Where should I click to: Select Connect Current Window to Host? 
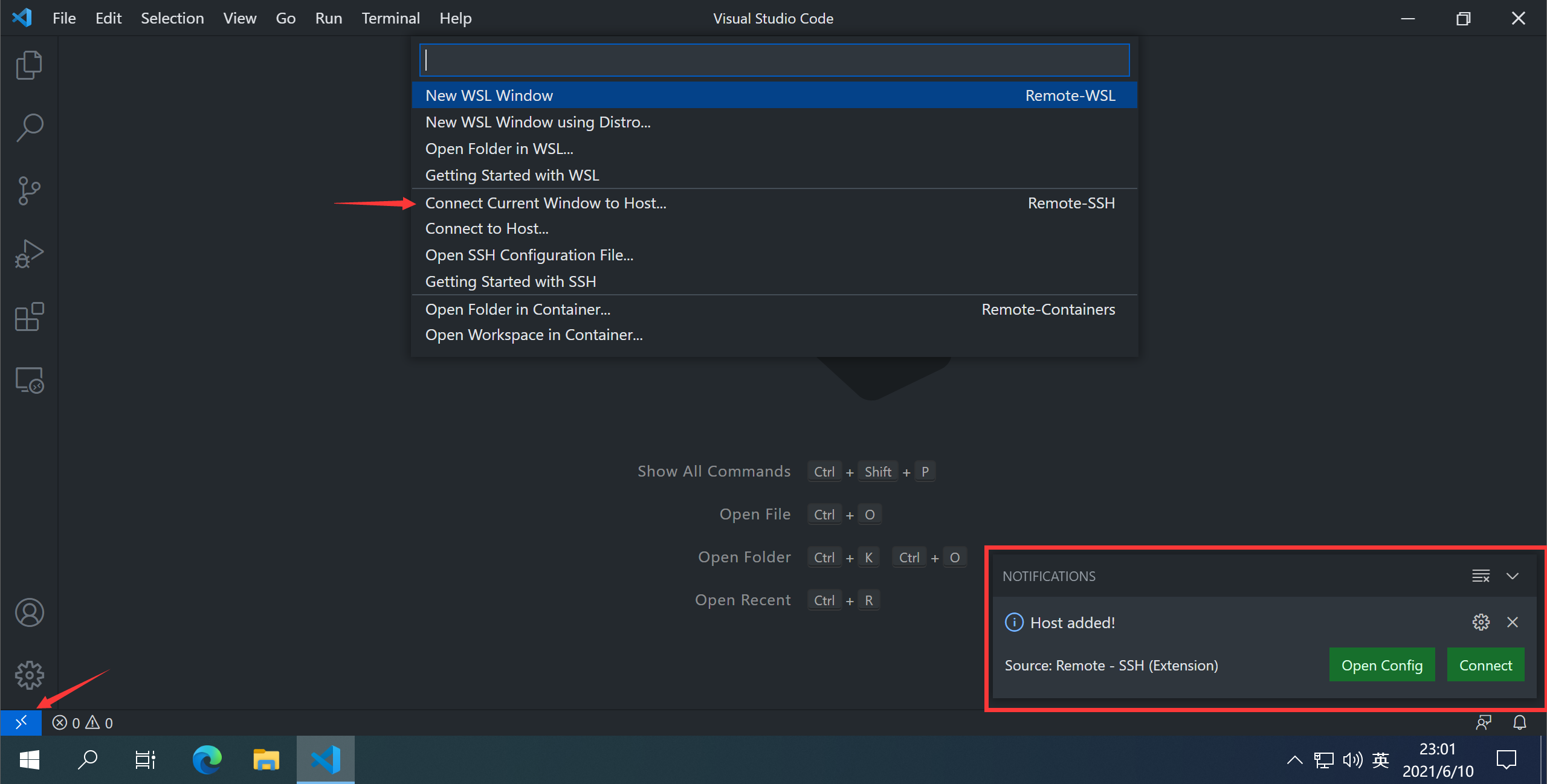(x=546, y=202)
